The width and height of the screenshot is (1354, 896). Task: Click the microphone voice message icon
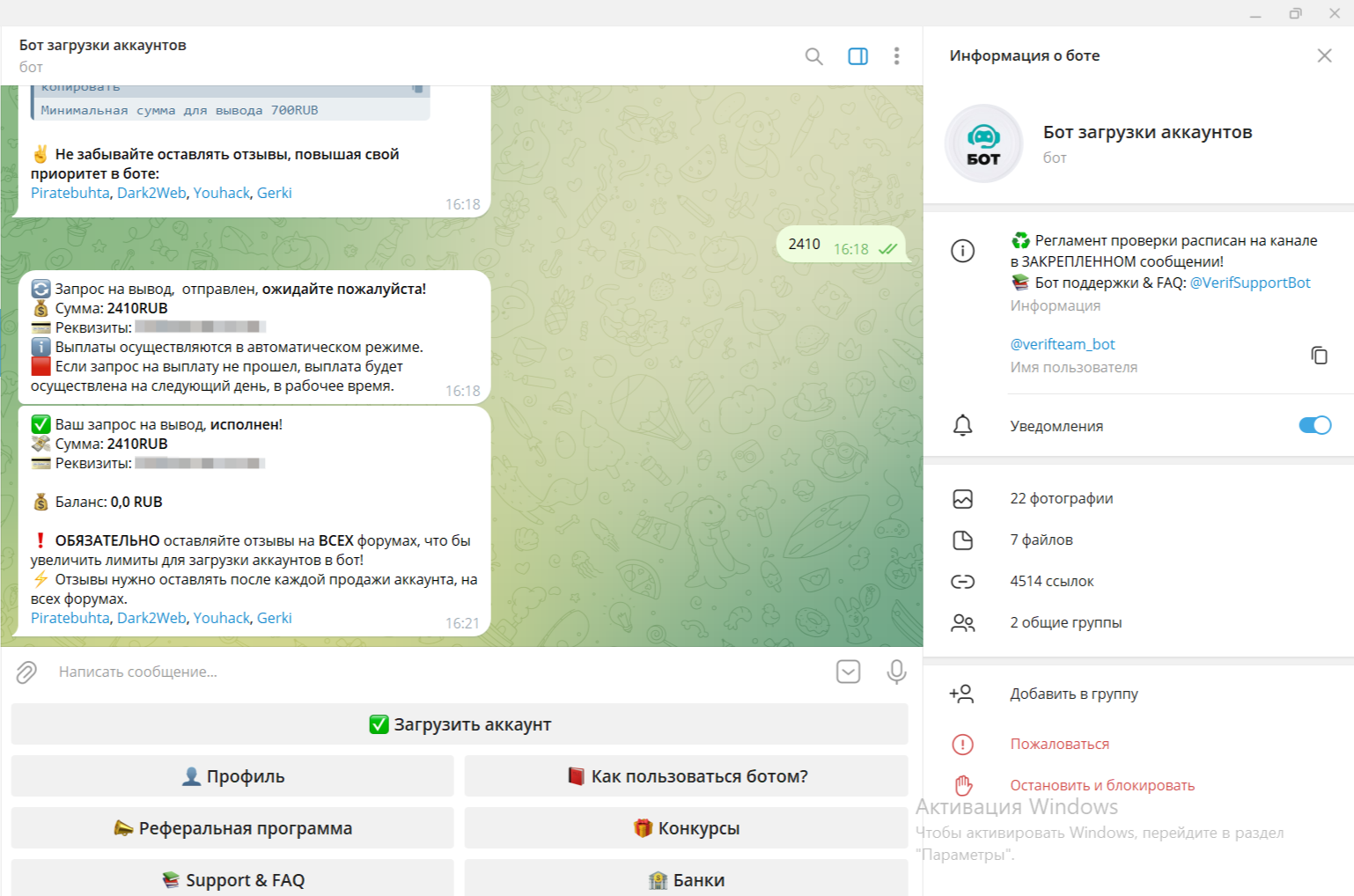896,672
